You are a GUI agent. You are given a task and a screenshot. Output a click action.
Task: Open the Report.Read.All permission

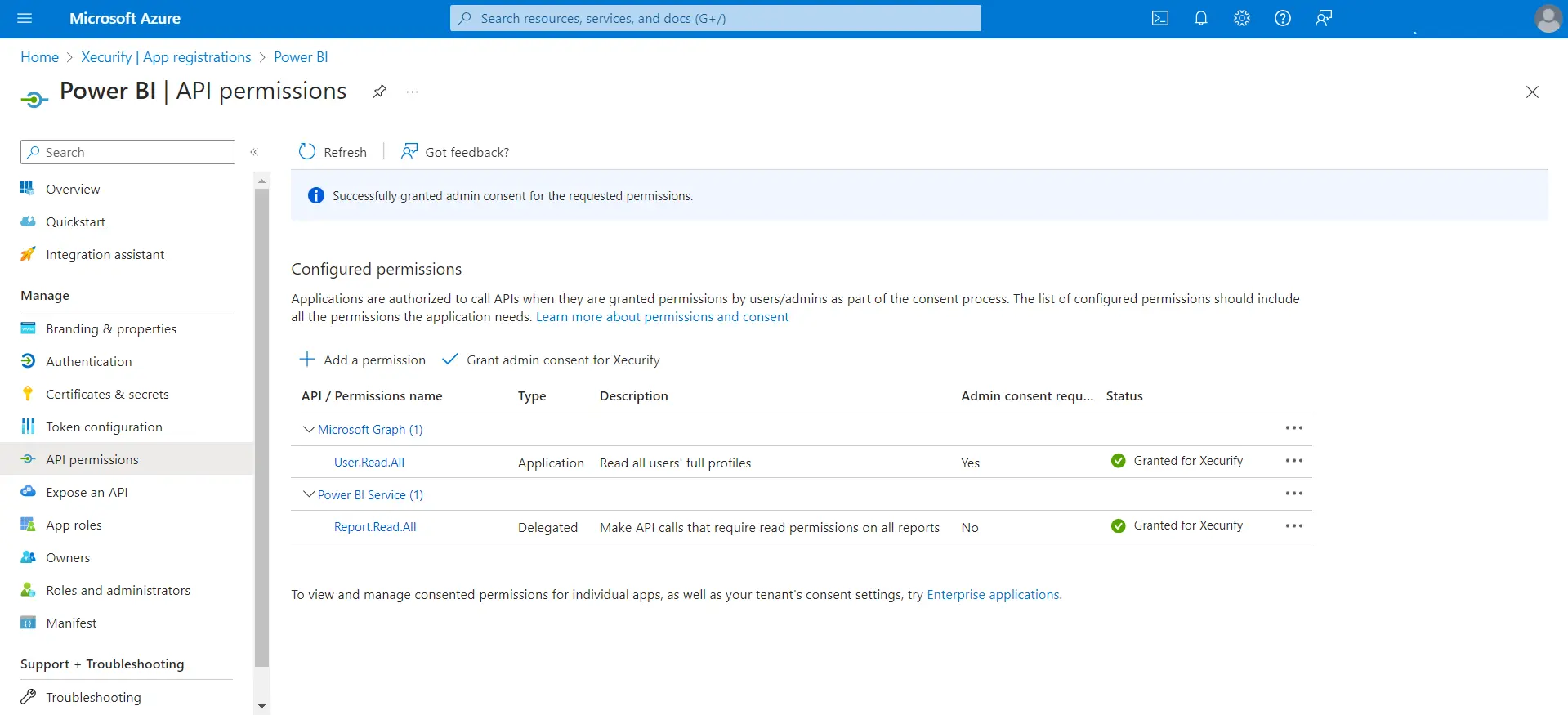pos(375,527)
